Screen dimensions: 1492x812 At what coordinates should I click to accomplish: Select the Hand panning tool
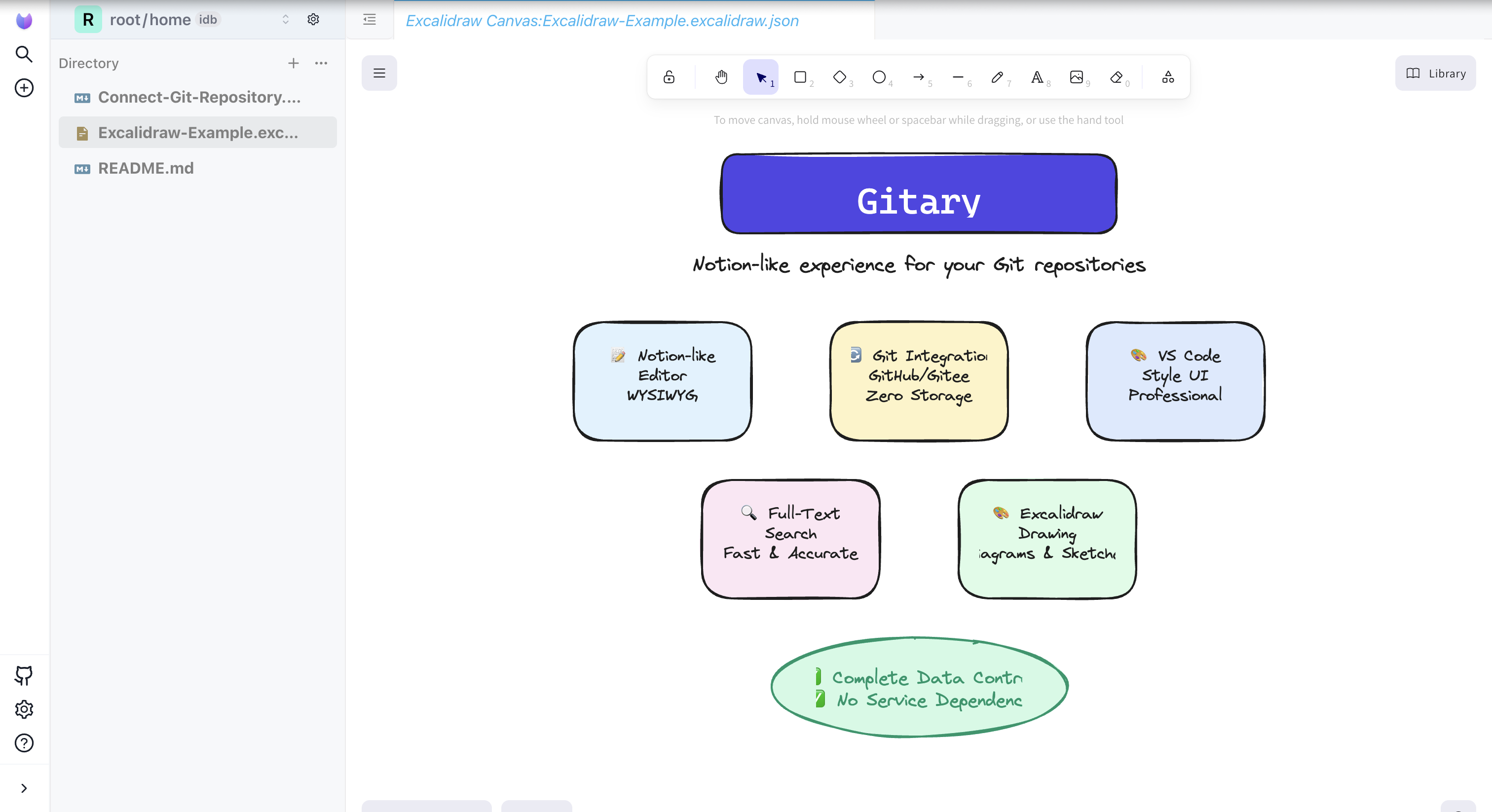click(721, 77)
